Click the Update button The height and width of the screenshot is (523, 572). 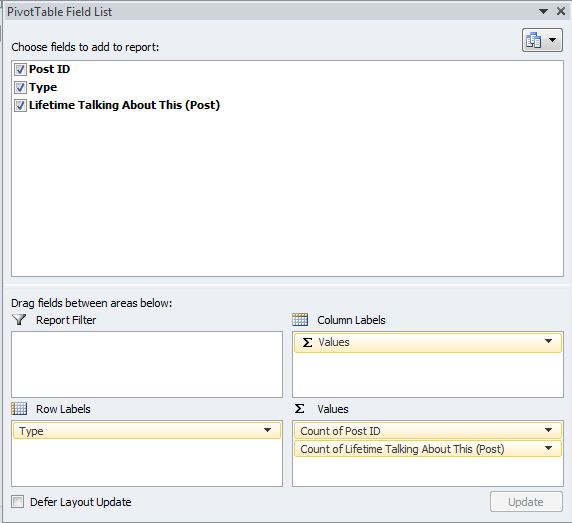(526, 502)
